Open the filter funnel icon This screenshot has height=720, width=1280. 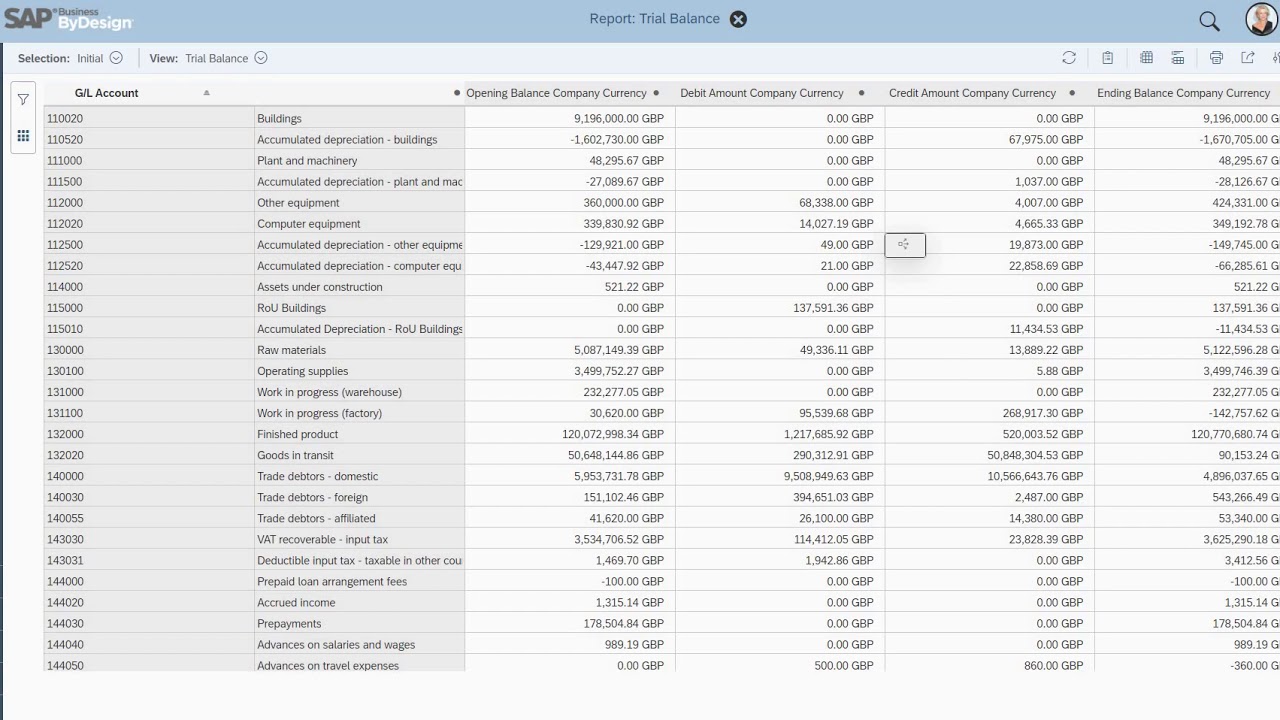pos(23,99)
